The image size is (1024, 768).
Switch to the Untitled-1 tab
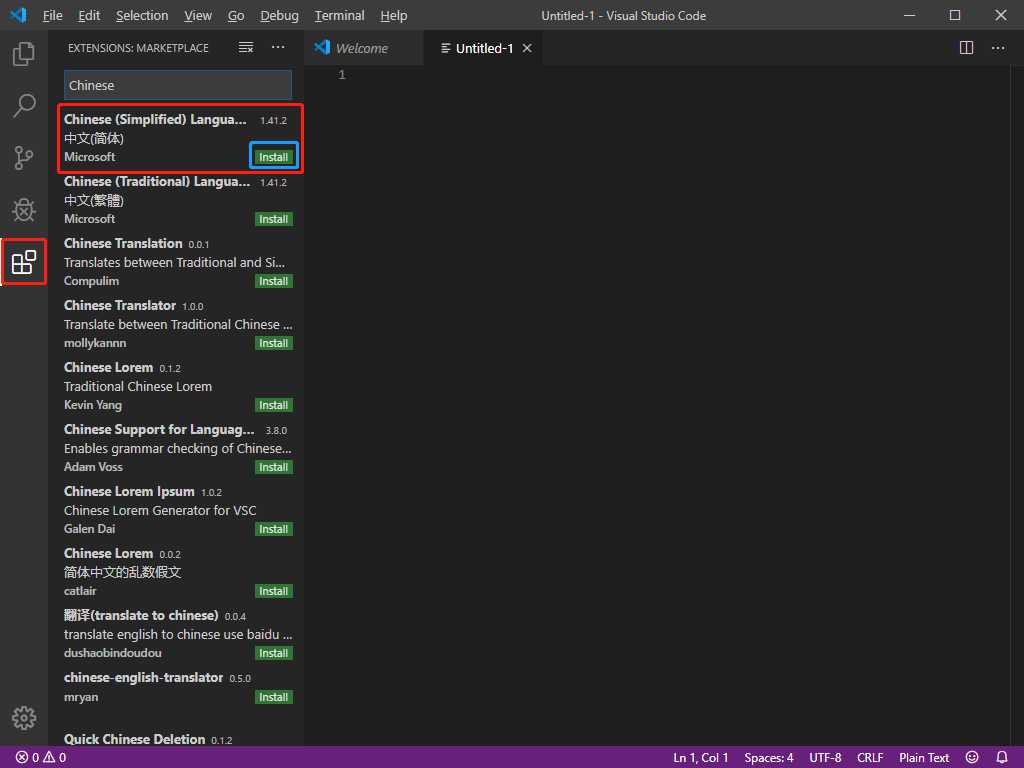(x=483, y=48)
